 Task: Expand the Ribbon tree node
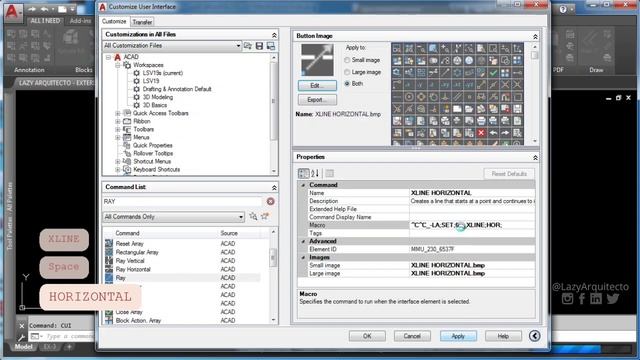pos(118,122)
